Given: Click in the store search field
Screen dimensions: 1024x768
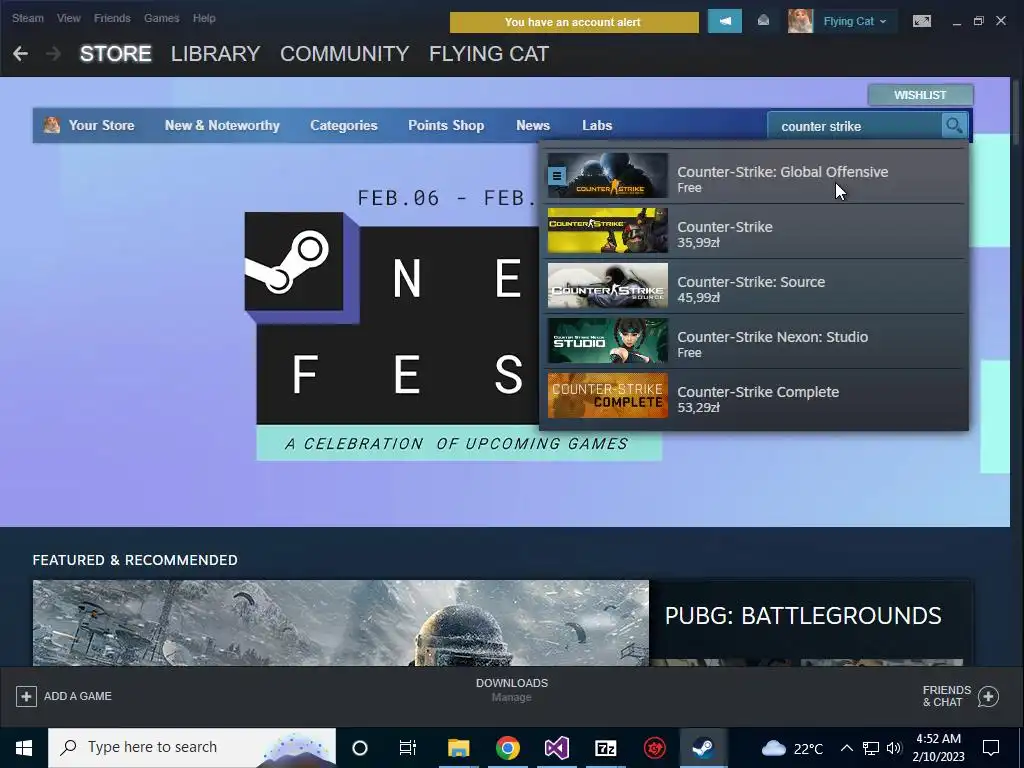Looking at the screenshot, I should coord(854,126).
